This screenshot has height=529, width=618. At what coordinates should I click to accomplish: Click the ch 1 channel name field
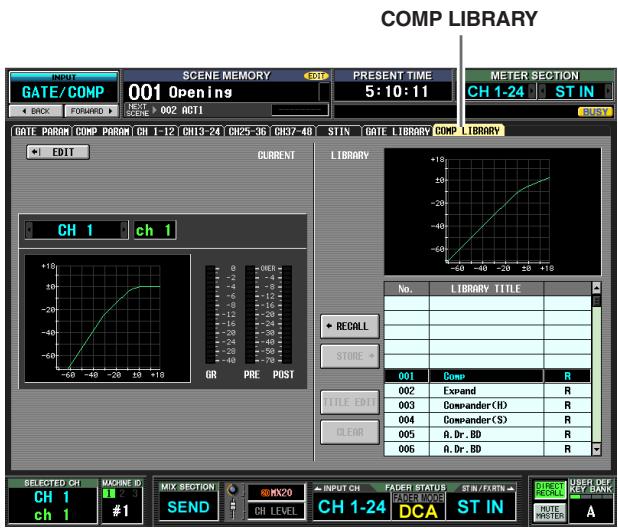tap(155, 230)
